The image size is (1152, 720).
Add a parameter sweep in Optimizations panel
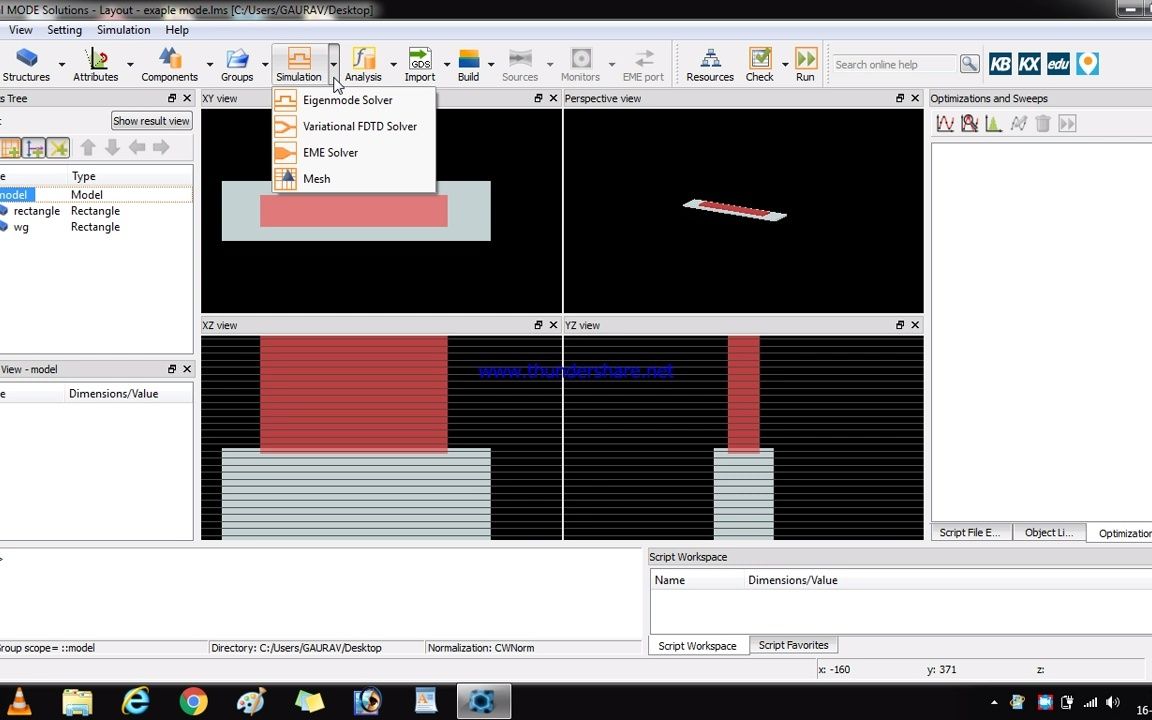[946, 122]
